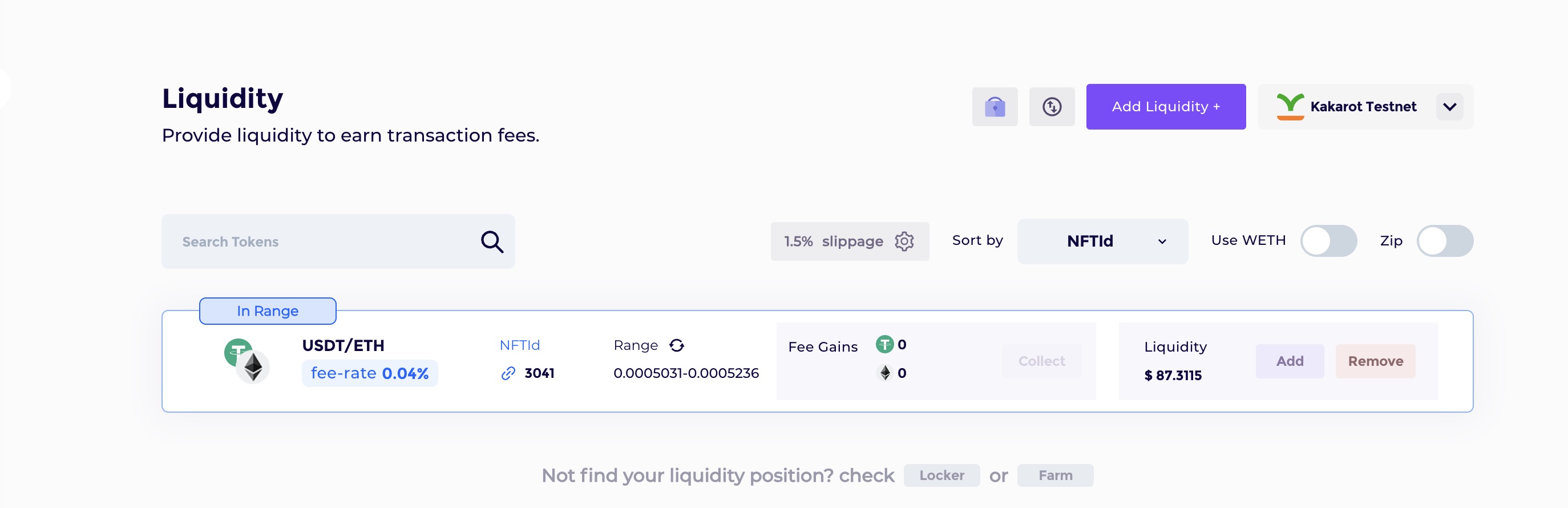Open the Sort by NFTId dropdown
This screenshot has width=1568, height=508.
coord(1102,241)
